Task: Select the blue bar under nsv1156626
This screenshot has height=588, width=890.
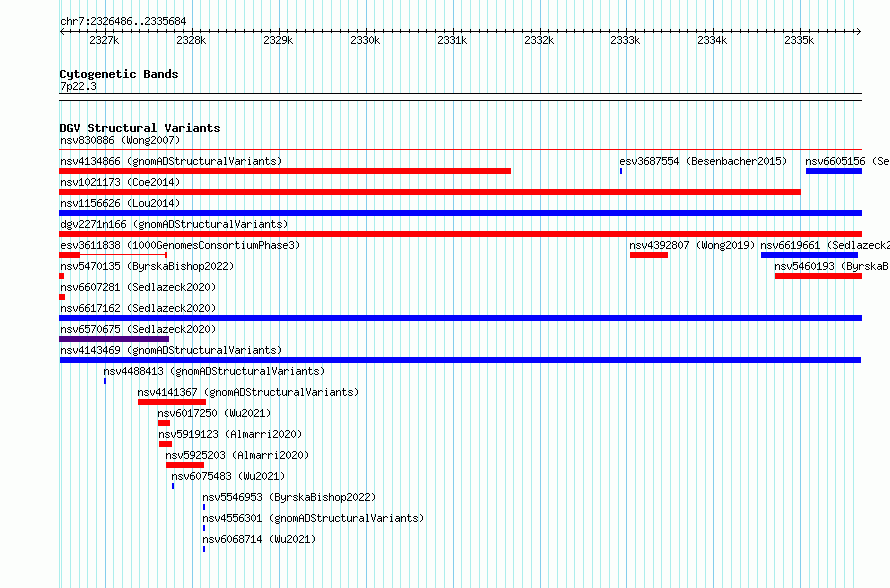Action: [x=460, y=213]
